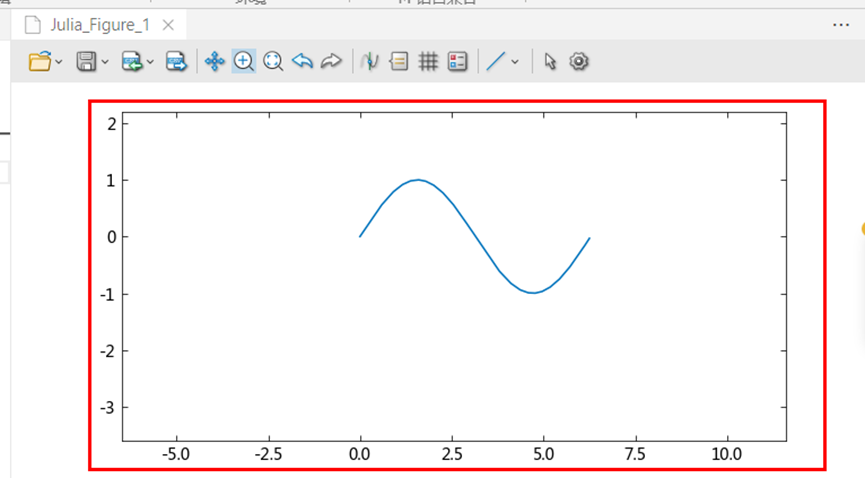Expand the open folder dropdown arrow
The width and height of the screenshot is (865, 478).
(x=59, y=62)
